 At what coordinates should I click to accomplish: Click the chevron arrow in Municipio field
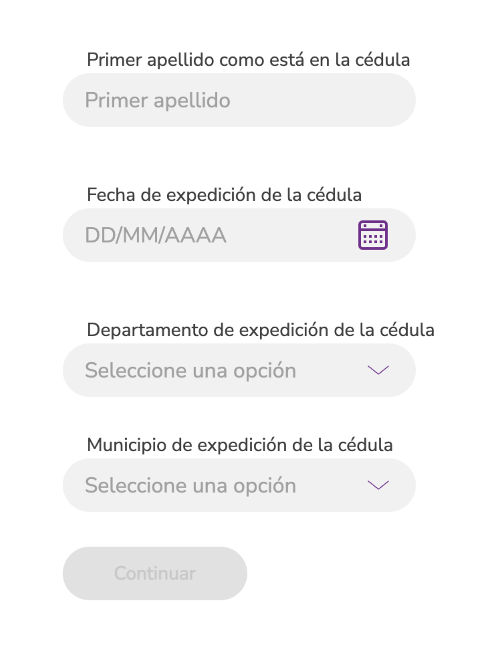coord(378,485)
